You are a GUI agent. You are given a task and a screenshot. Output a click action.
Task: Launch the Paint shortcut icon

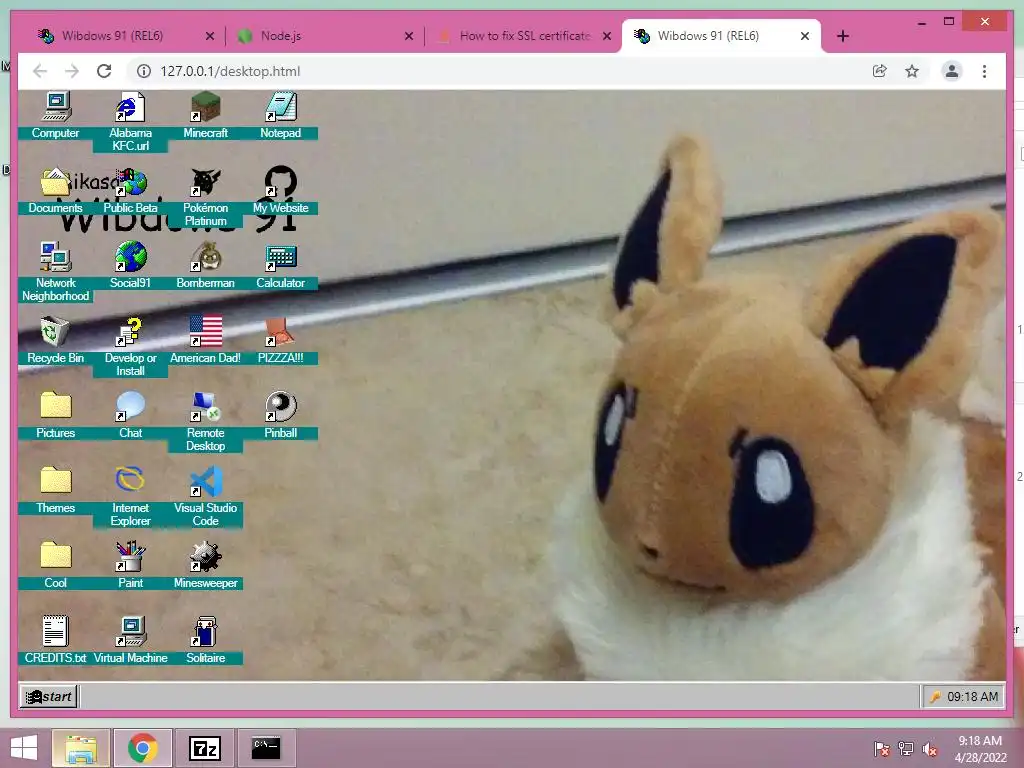131,566
